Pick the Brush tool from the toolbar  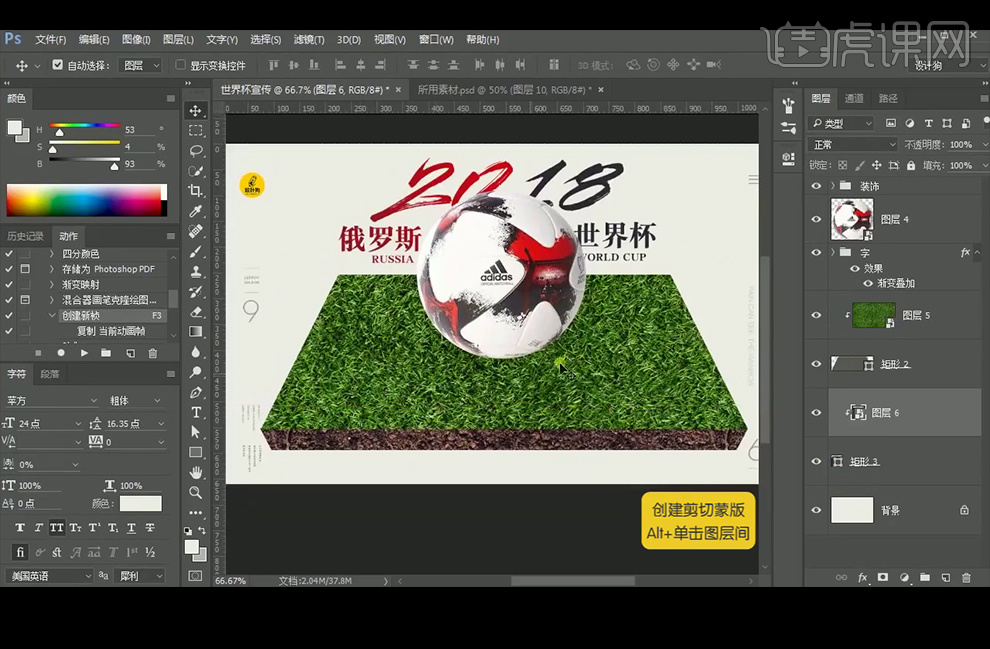tap(198, 251)
